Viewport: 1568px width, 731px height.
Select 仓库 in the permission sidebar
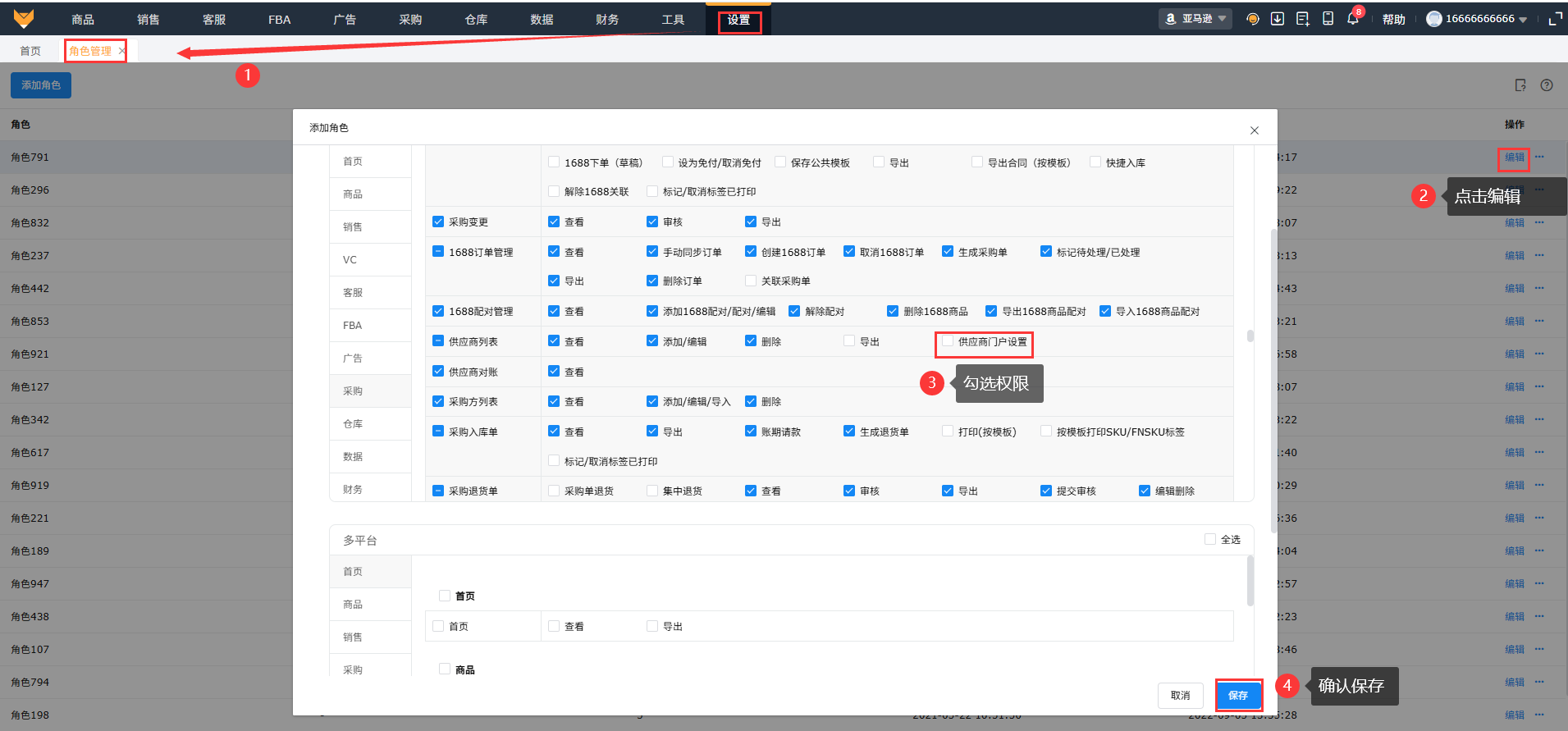(353, 424)
